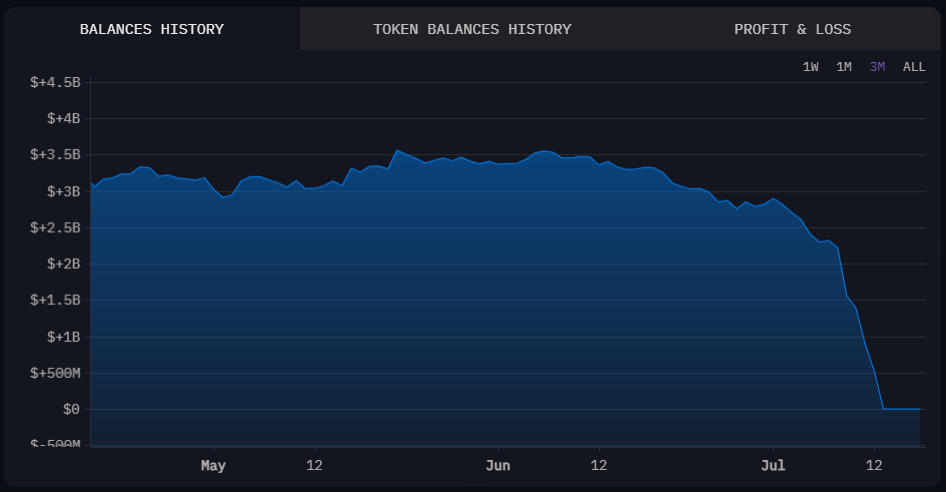This screenshot has height=492, width=946.
Task: Click the $+3.5B axis label
Action: click(56, 155)
